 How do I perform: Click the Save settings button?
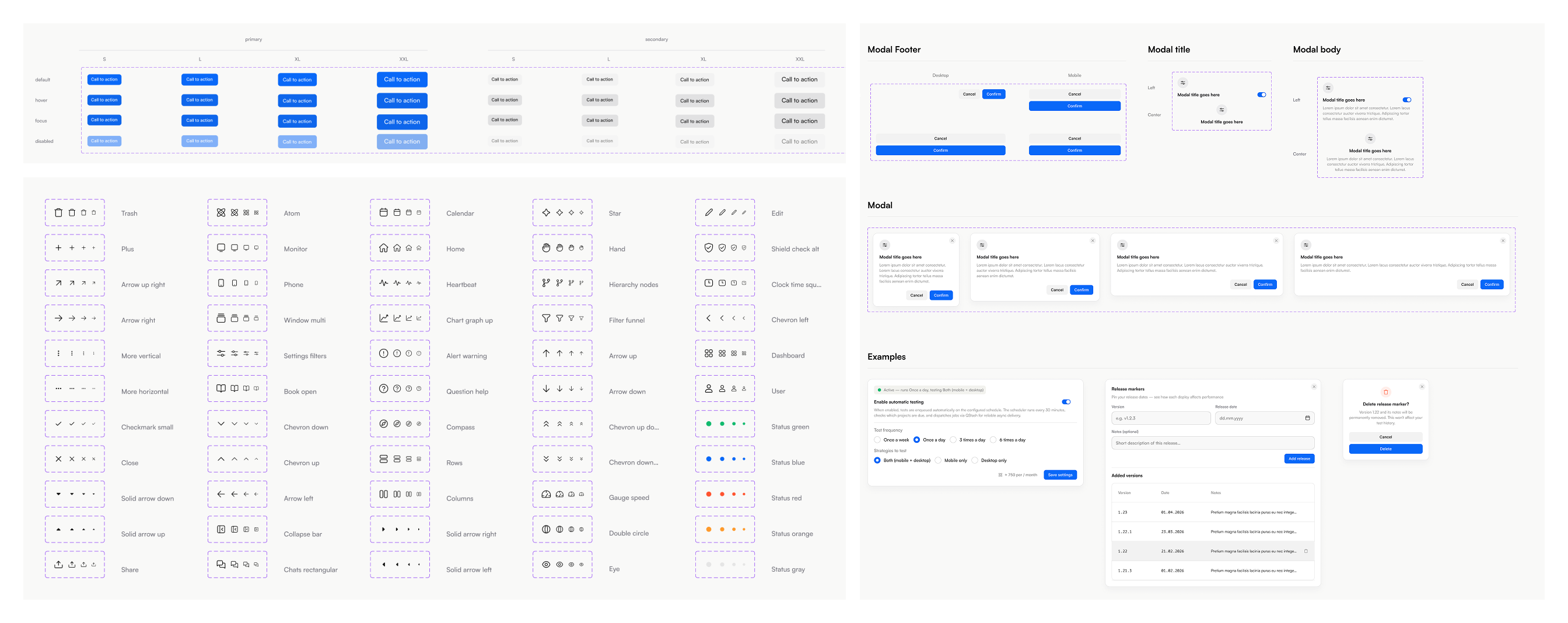pos(1060,475)
